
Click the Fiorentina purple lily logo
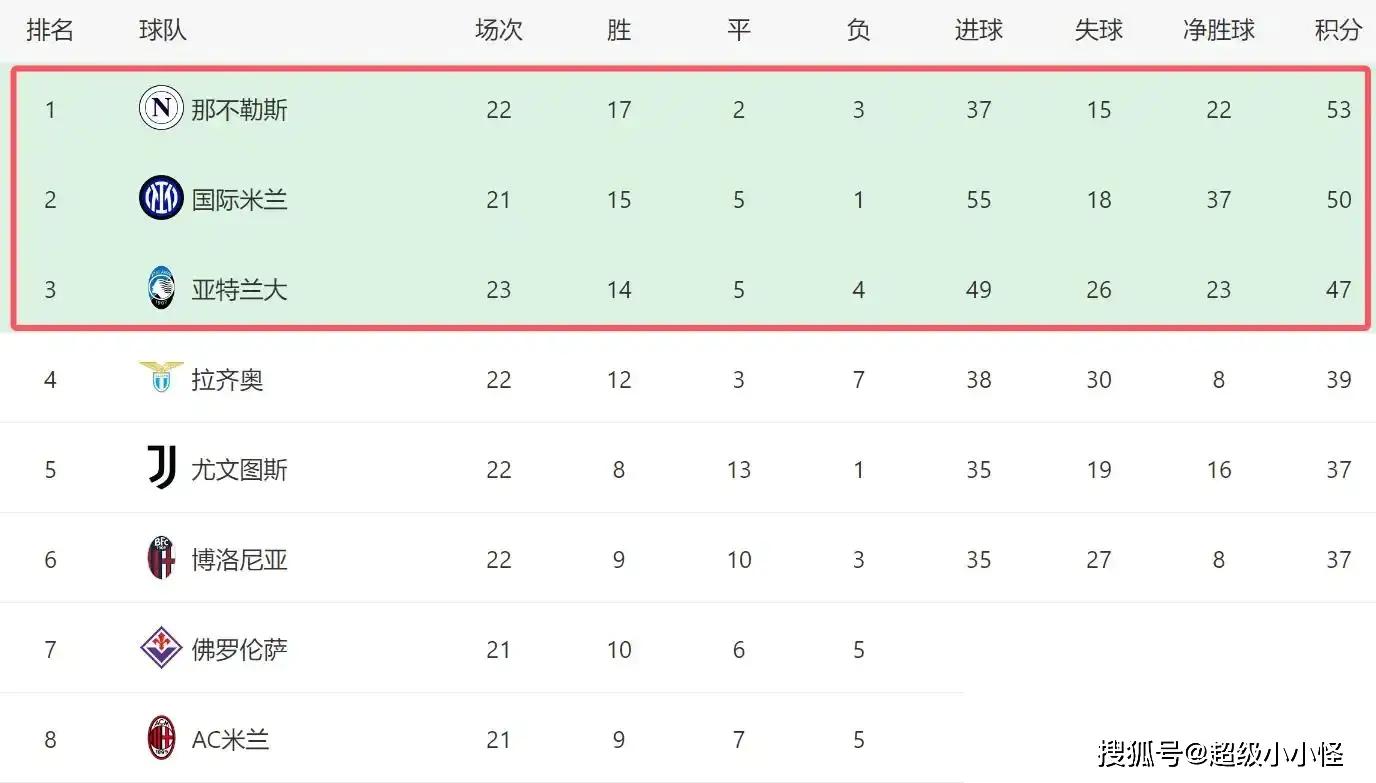pos(161,648)
